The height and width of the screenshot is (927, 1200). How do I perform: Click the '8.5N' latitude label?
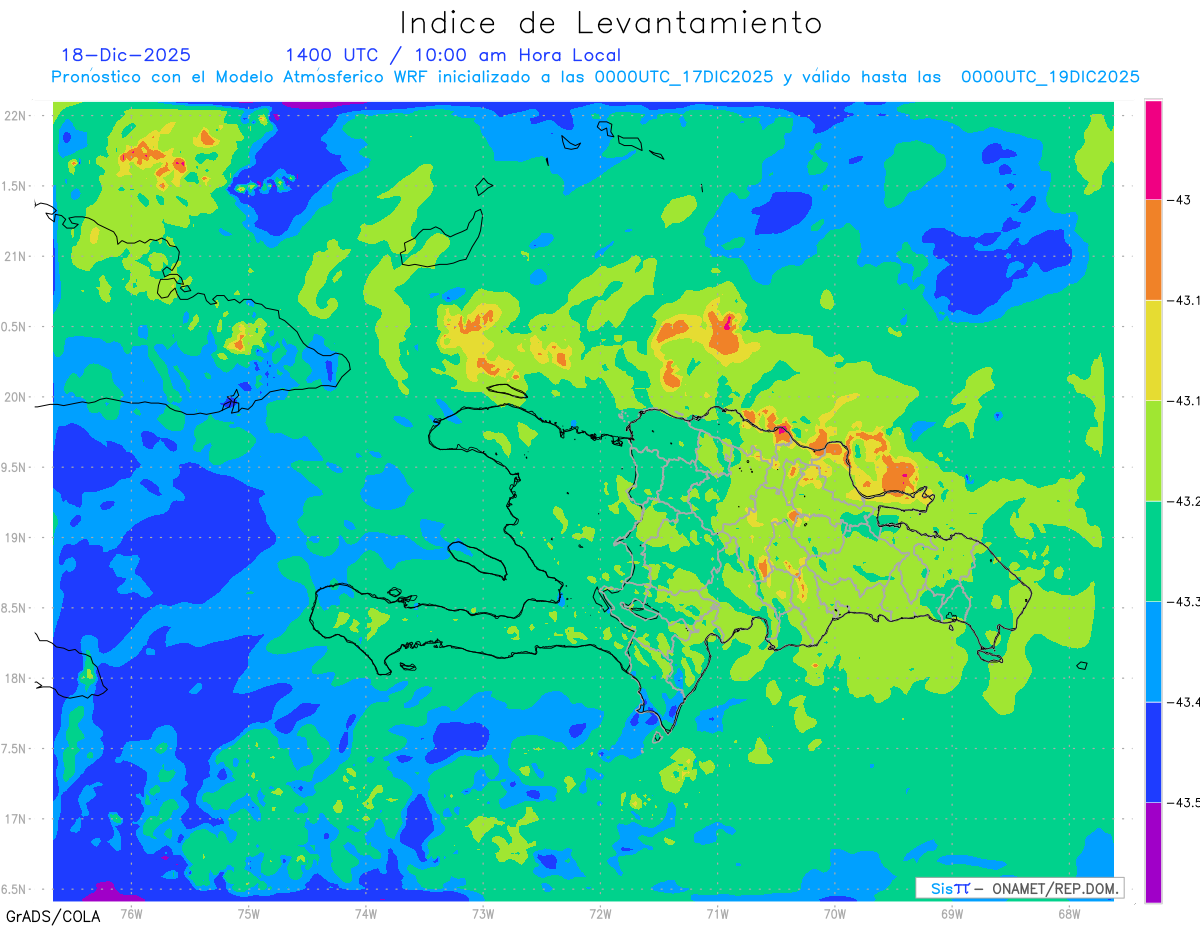pos(15,608)
